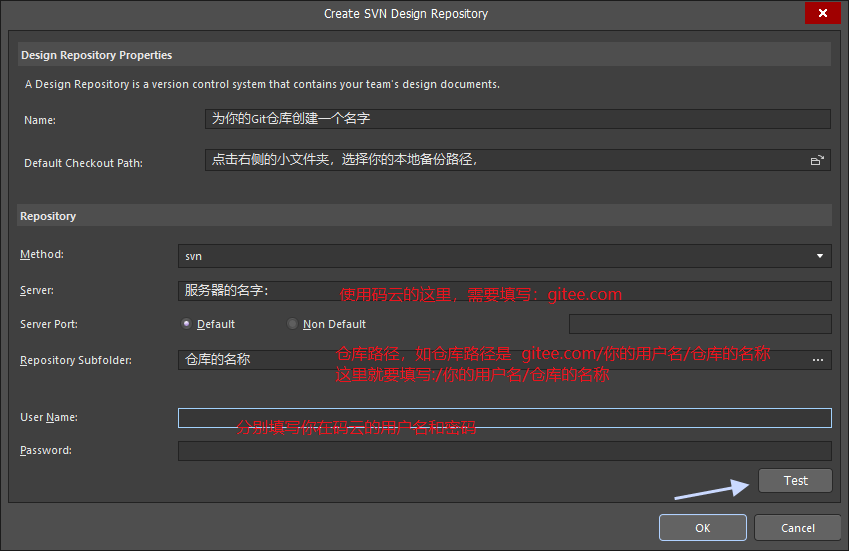Screen dimensions: 849x551
Task: Click the Default Checkout Path: label
Action: (x=83, y=163)
